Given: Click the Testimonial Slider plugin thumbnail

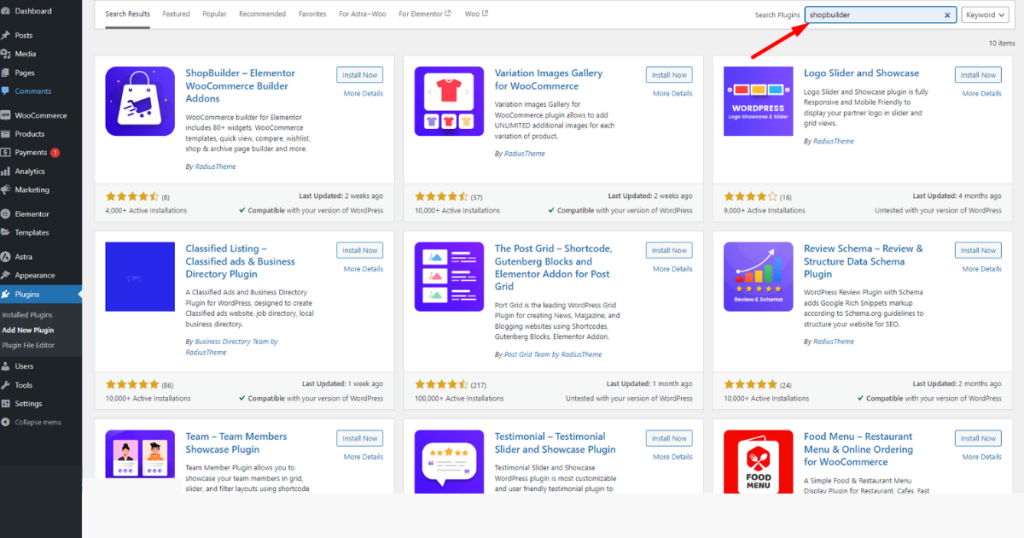Looking at the screenshot, I should pyautogui.click(x=449, y=462).
